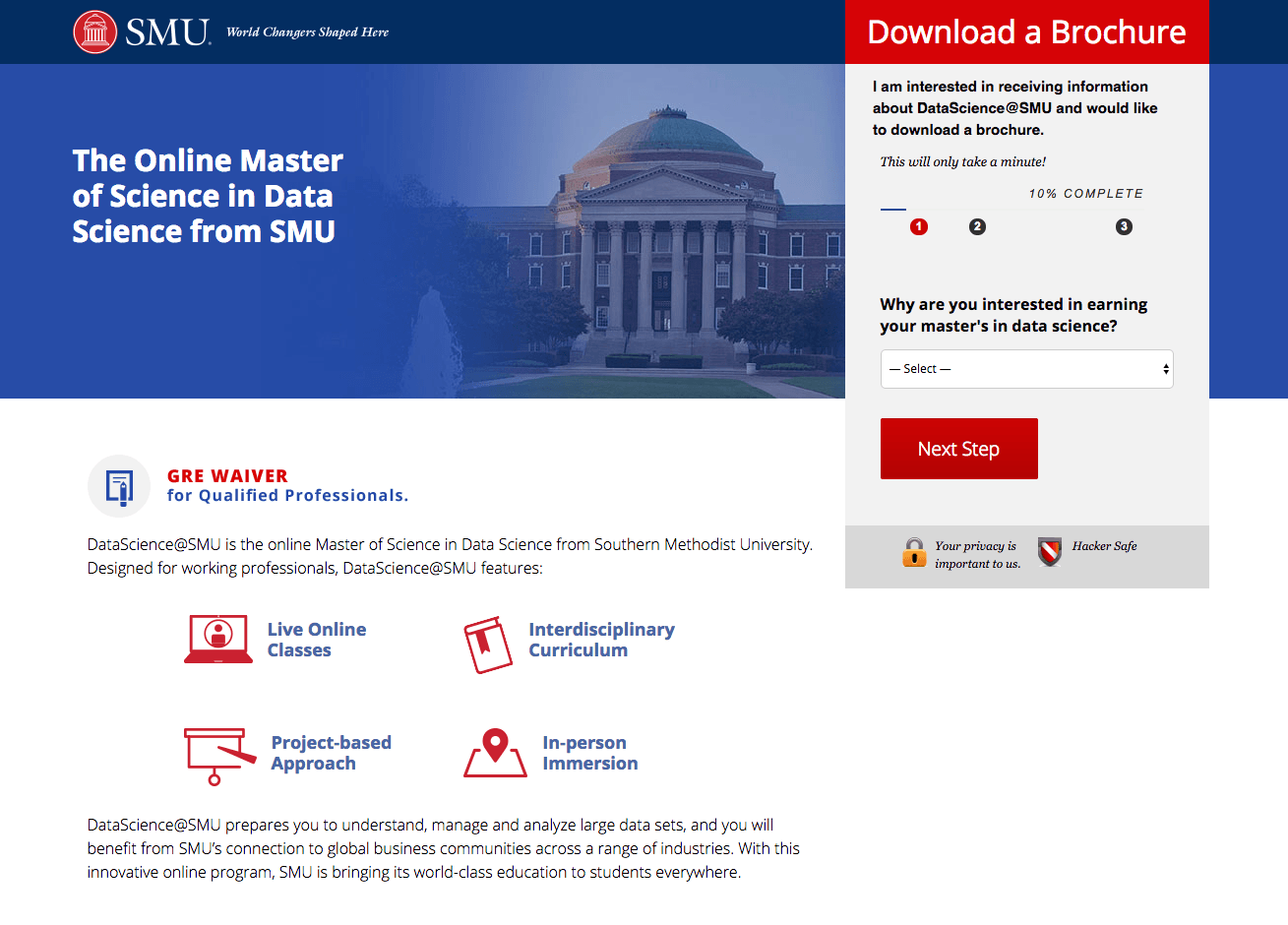Click the form progress bar indicator
This screenshot has width=1288, height=925.
click(x=893, y=209)
